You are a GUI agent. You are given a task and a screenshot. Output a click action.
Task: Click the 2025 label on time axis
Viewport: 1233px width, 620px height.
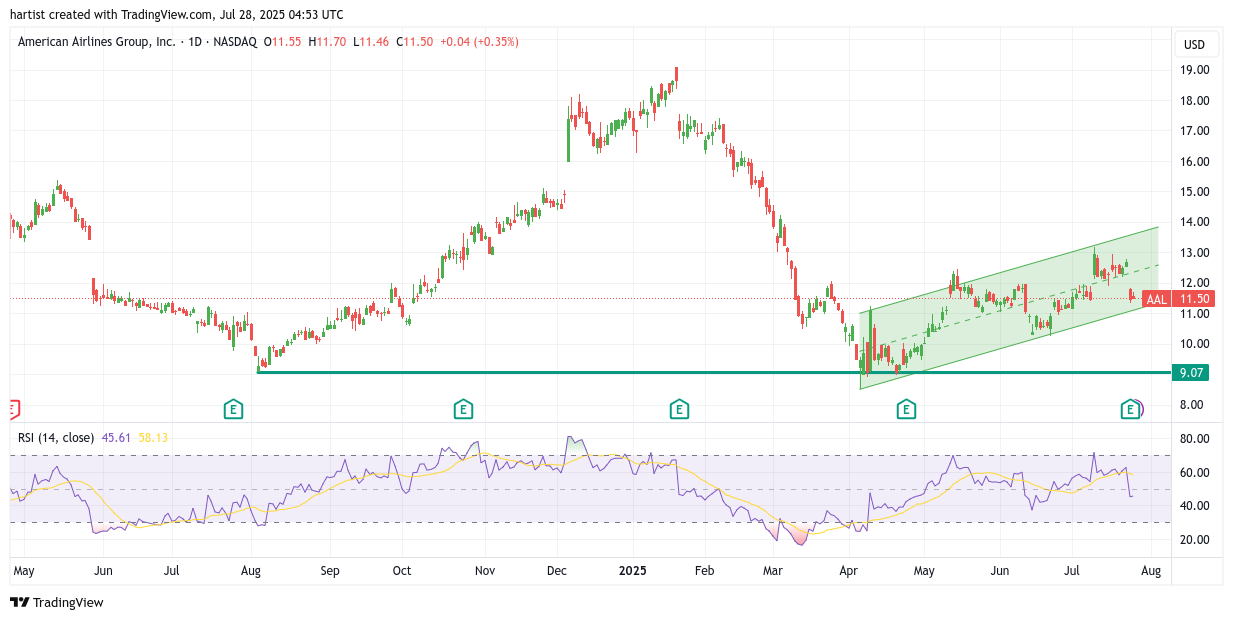632,571
